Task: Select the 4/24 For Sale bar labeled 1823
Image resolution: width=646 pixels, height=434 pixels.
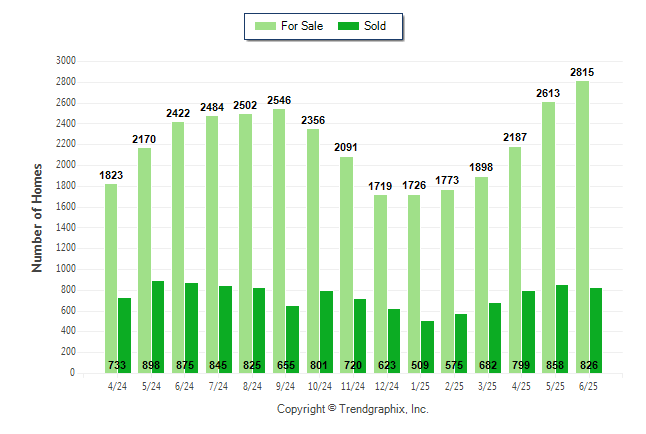Action: tap(111, 278)
